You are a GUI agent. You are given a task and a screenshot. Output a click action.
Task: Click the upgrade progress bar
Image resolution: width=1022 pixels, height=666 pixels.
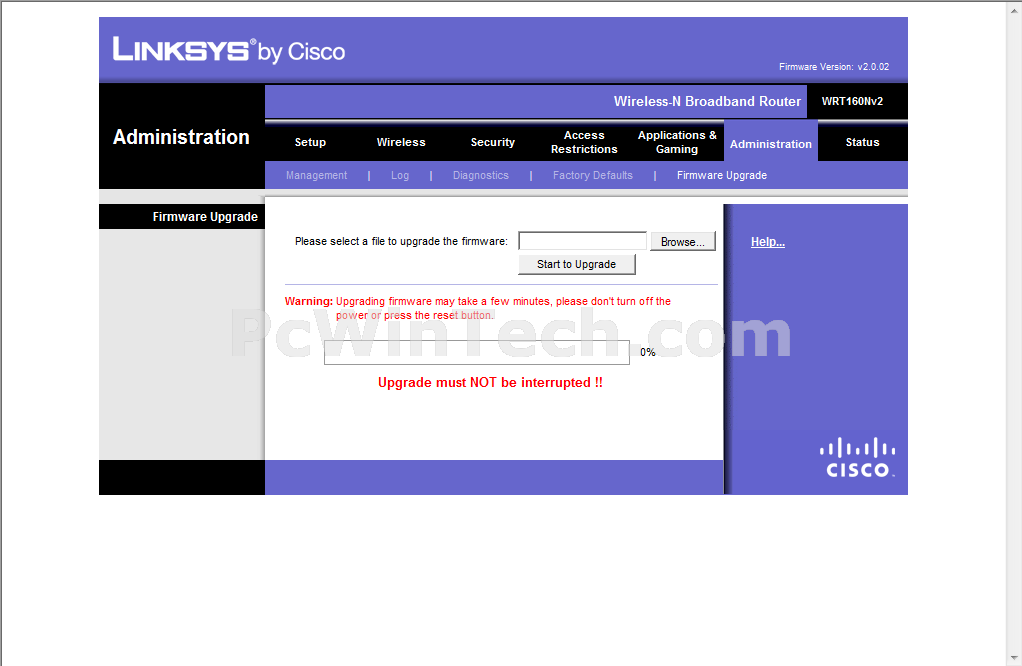(476, 353)
